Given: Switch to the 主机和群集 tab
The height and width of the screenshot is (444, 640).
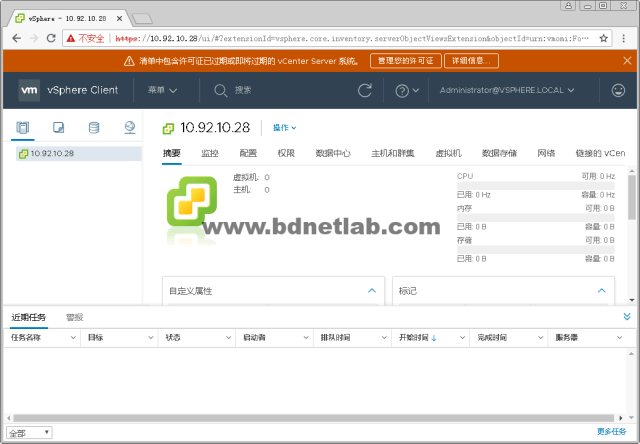Looking at the screenshot, I should pos(393,153).
